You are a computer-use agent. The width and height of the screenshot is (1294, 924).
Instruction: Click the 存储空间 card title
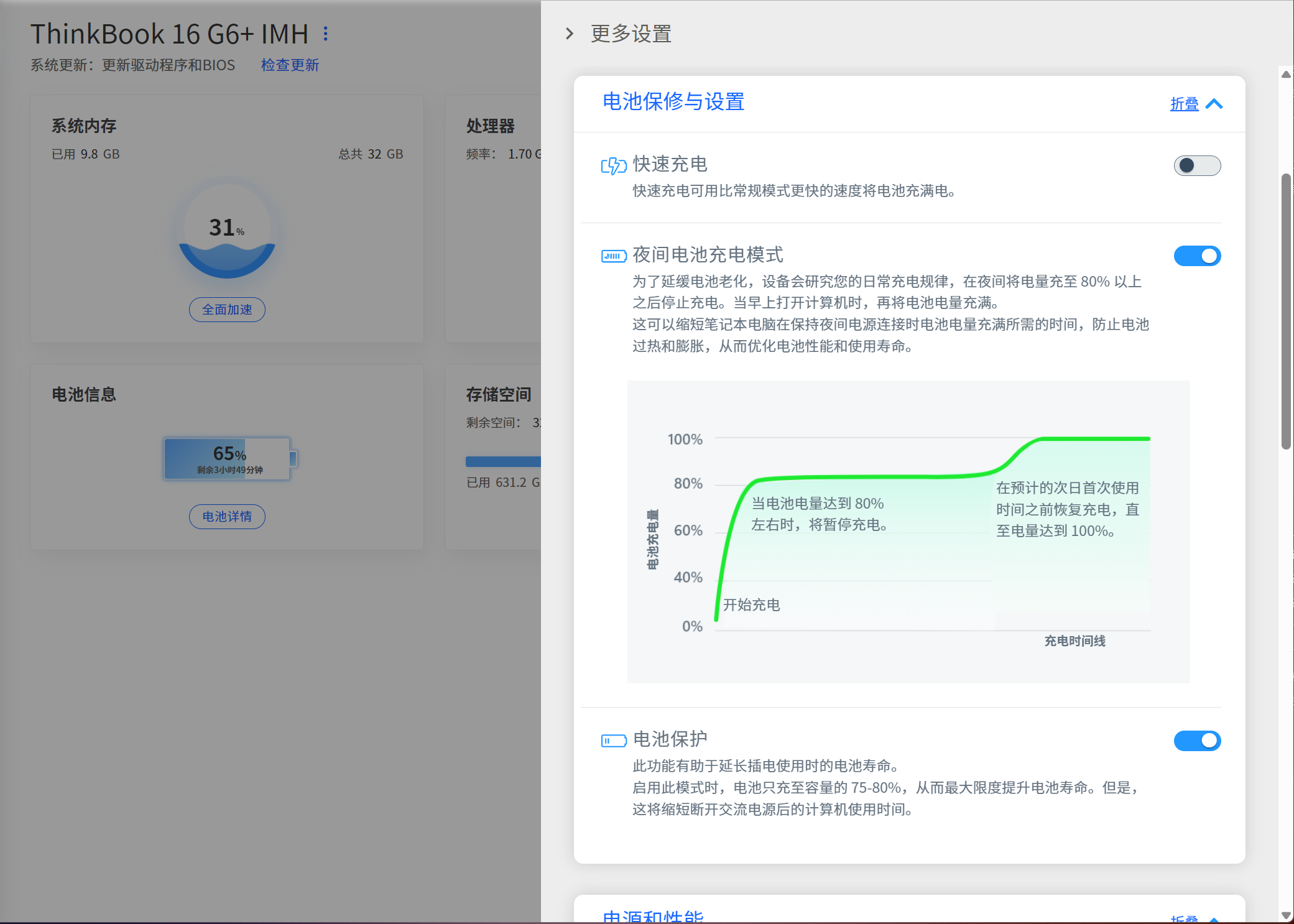tap(499, 395)
